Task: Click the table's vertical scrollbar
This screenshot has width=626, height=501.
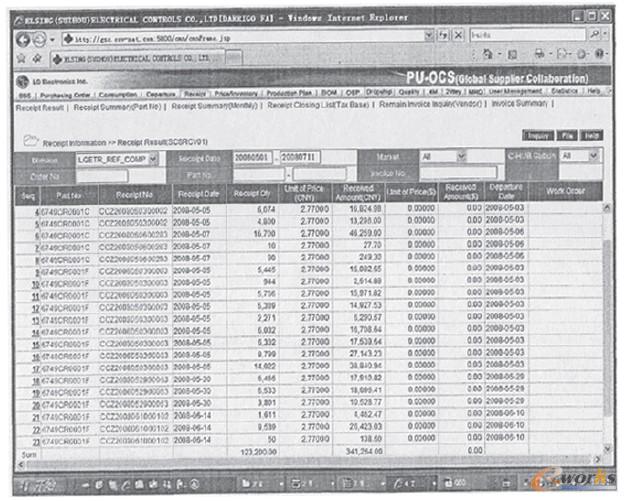Action: pos(608,320)
